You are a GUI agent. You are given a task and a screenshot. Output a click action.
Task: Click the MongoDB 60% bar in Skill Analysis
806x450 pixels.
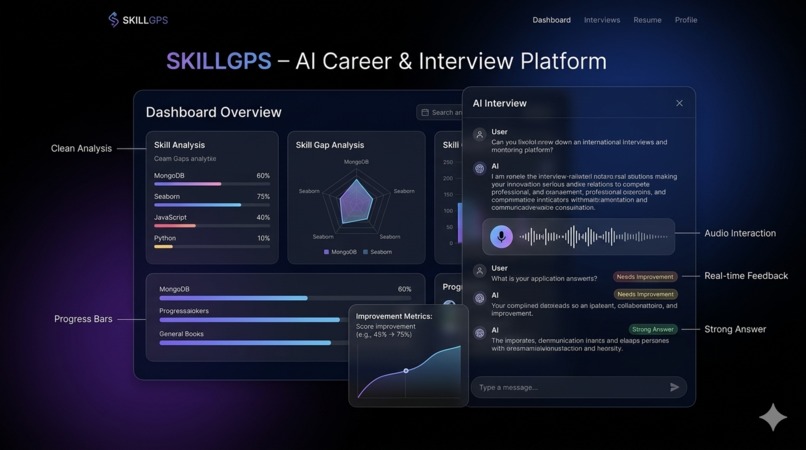[x=212, y=184]
